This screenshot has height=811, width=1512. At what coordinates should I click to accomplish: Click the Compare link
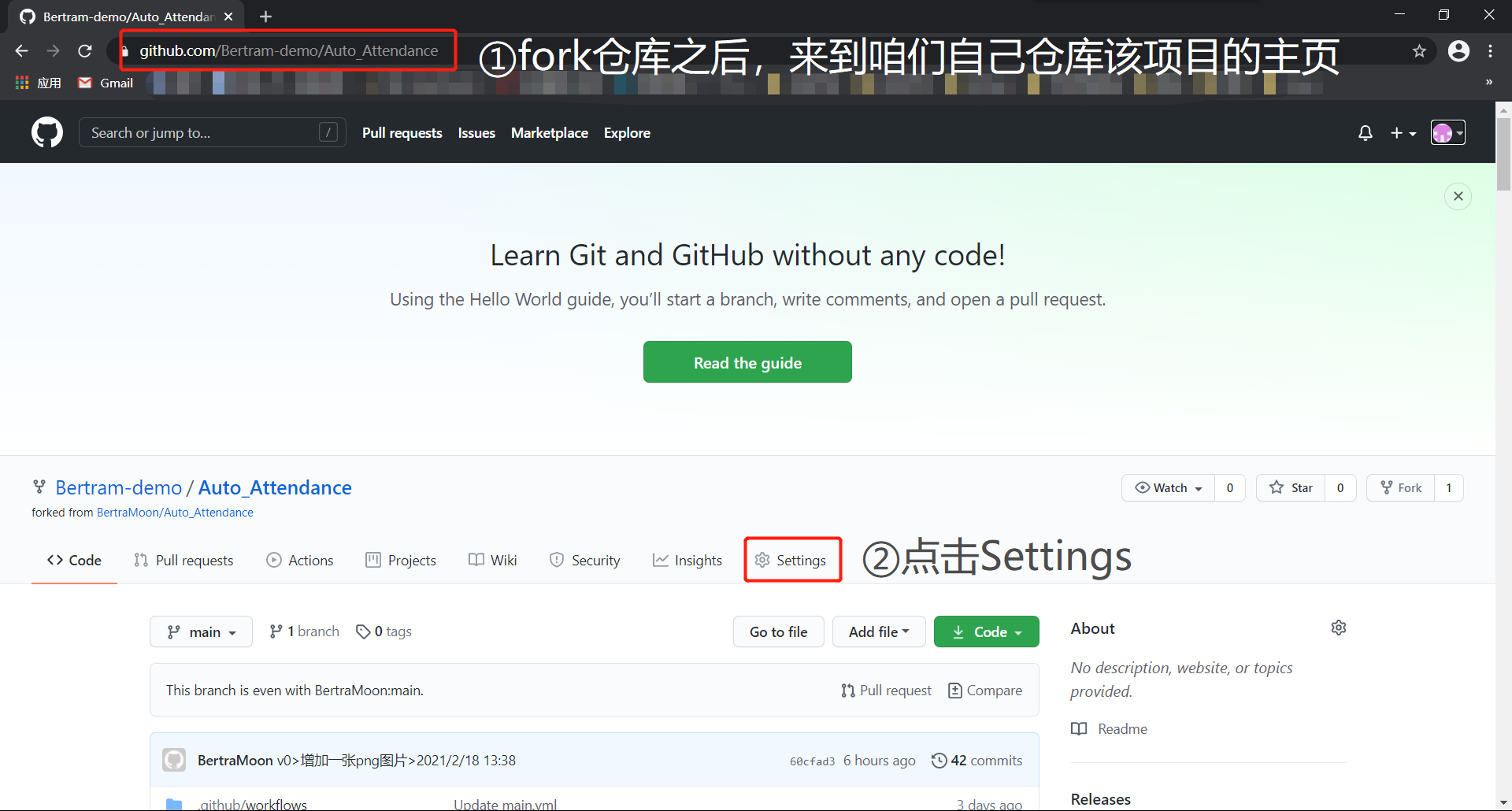click(x=985, y=691)
